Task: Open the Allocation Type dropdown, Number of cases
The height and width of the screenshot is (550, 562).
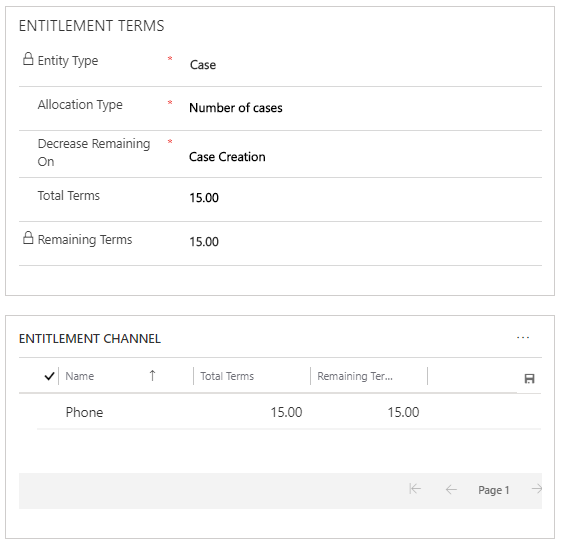Action: tap(236, 108)
